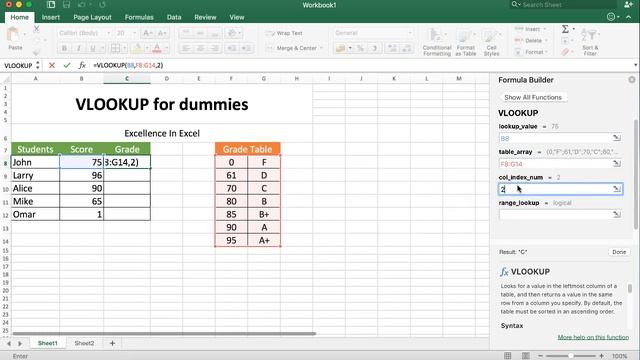Viewport: 640px width, 360px height.
Task: Open the Insert ribbon tab
Action: tap(51, 17)
